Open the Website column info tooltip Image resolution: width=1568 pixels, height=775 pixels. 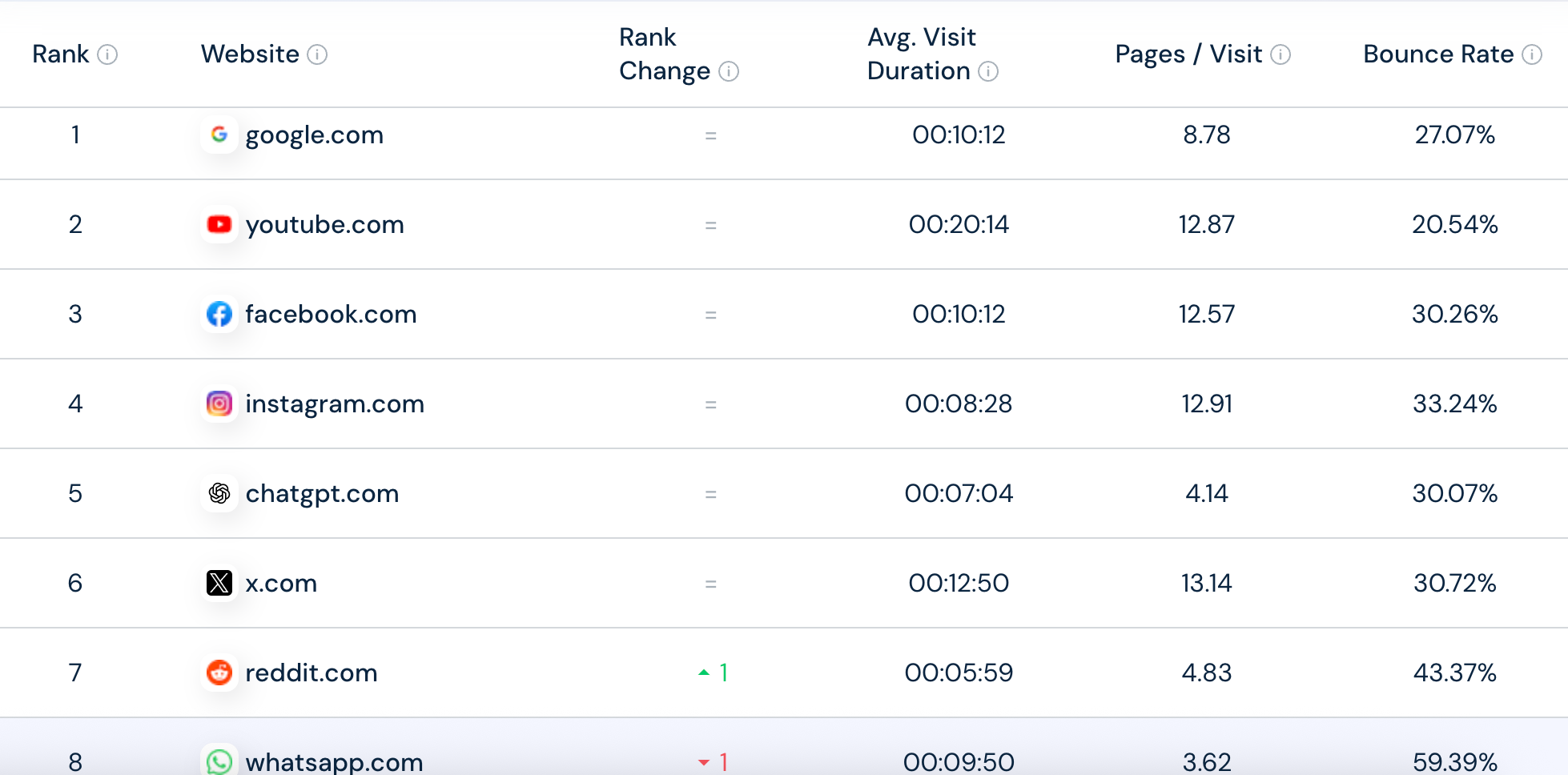318,55
